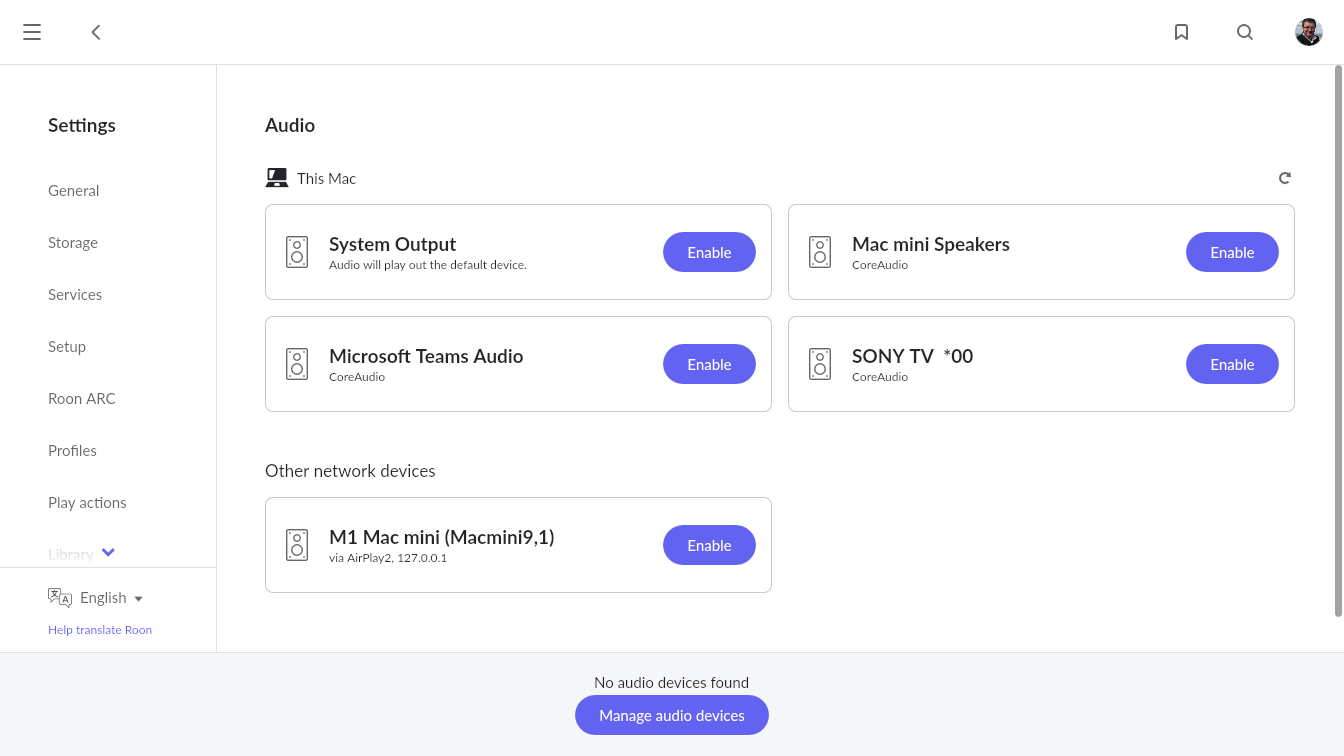Viewport: 1344px width, 756px height.
Task: Click 'Audio will play out the default device.'
Action: click(x=428, y=265)
